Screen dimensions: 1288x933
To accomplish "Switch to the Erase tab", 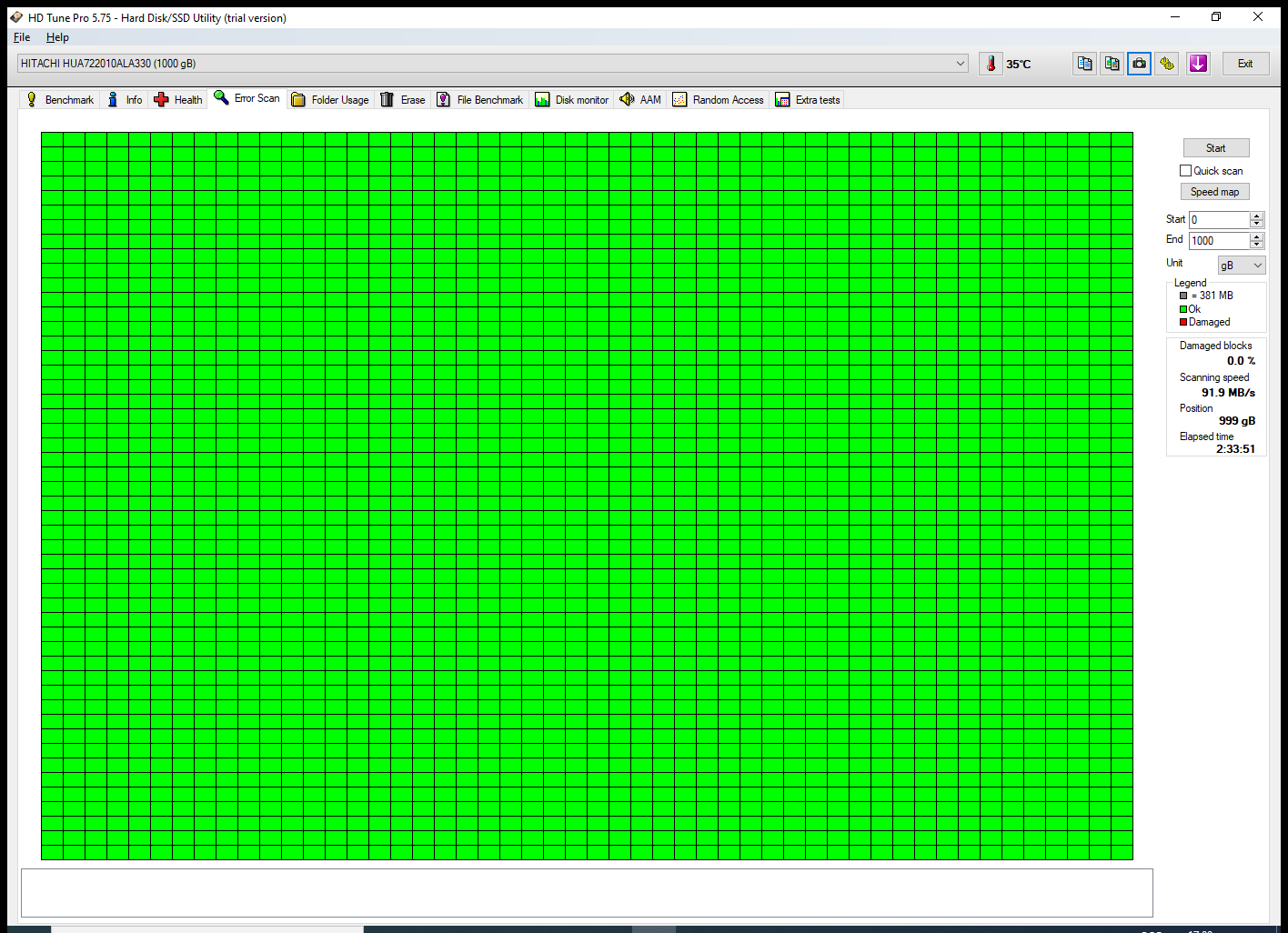I will 403,100.
